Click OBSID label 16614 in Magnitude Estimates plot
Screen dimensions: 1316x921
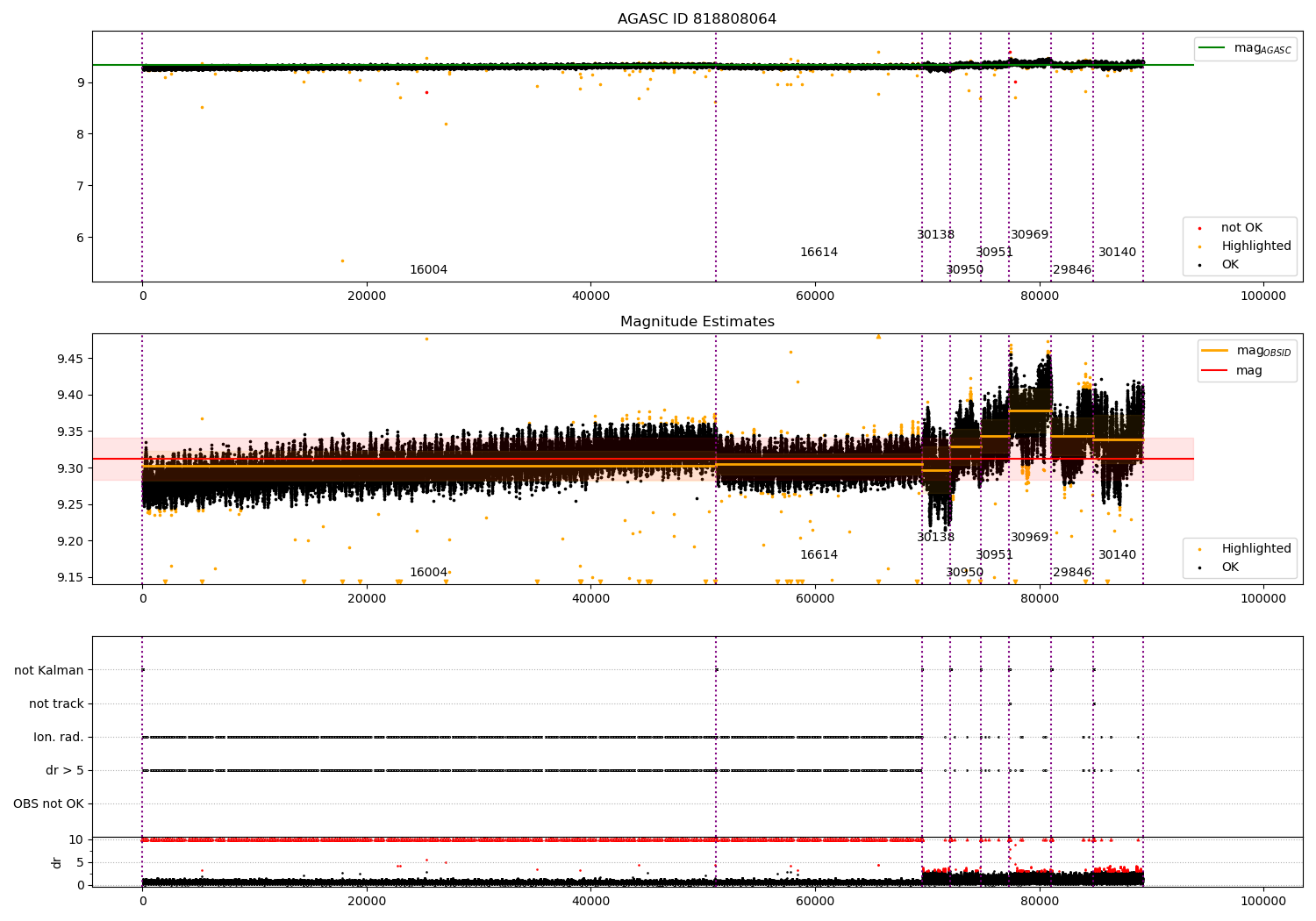pyautogui.click(x=819, y=555)
